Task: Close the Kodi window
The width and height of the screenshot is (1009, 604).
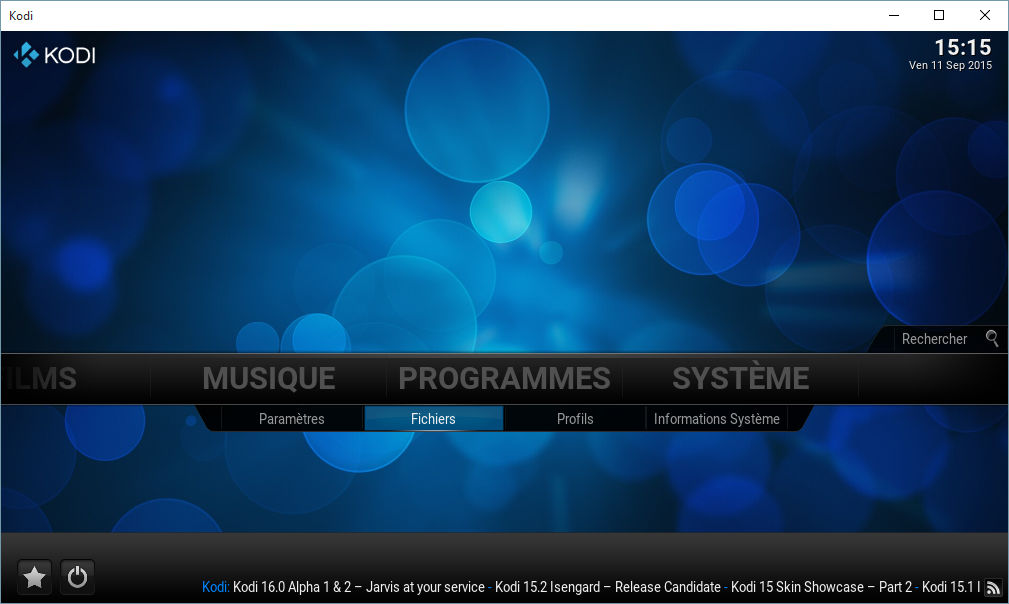Action: (985, 15)
